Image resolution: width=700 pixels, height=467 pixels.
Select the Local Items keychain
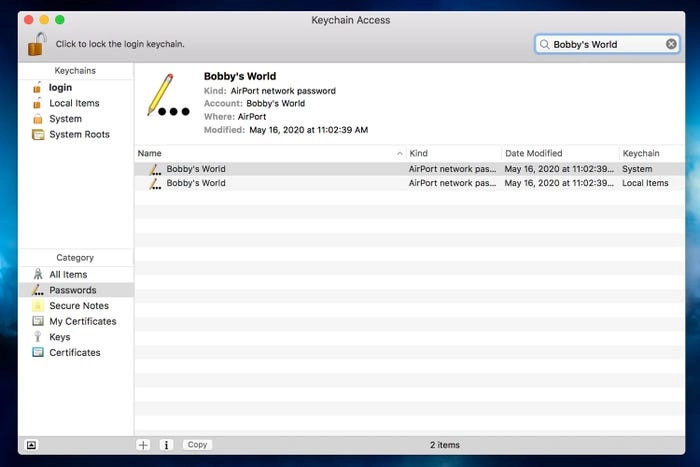(74, 103)
